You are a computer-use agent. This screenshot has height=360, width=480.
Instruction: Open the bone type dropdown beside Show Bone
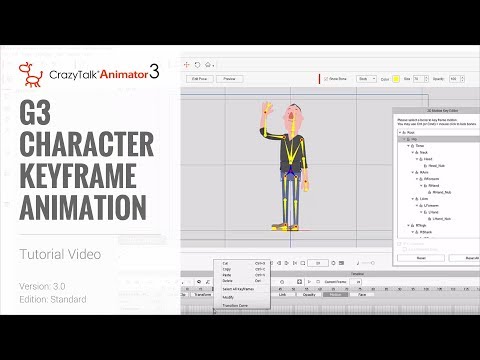(x=366, y=79)
